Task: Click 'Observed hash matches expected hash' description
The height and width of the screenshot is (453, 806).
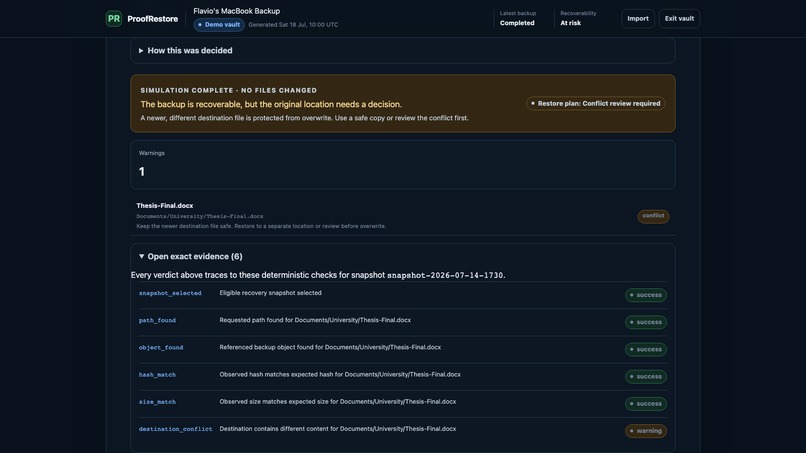Action: (340, 375)
